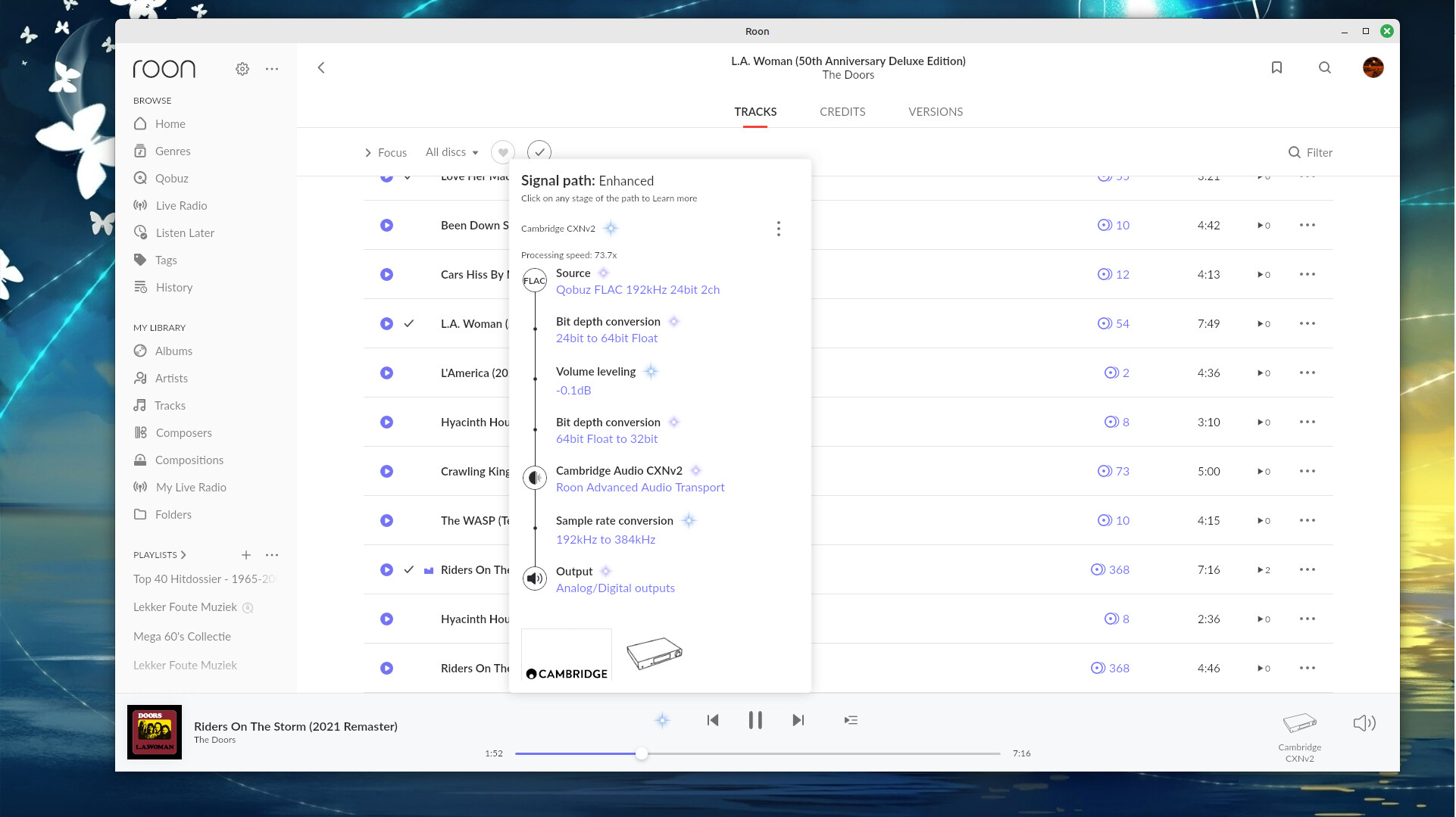The width and height of the screenshot is (1456, 817).
Task: Open volume control speaker icon
Action: (x=1364, y=723)
